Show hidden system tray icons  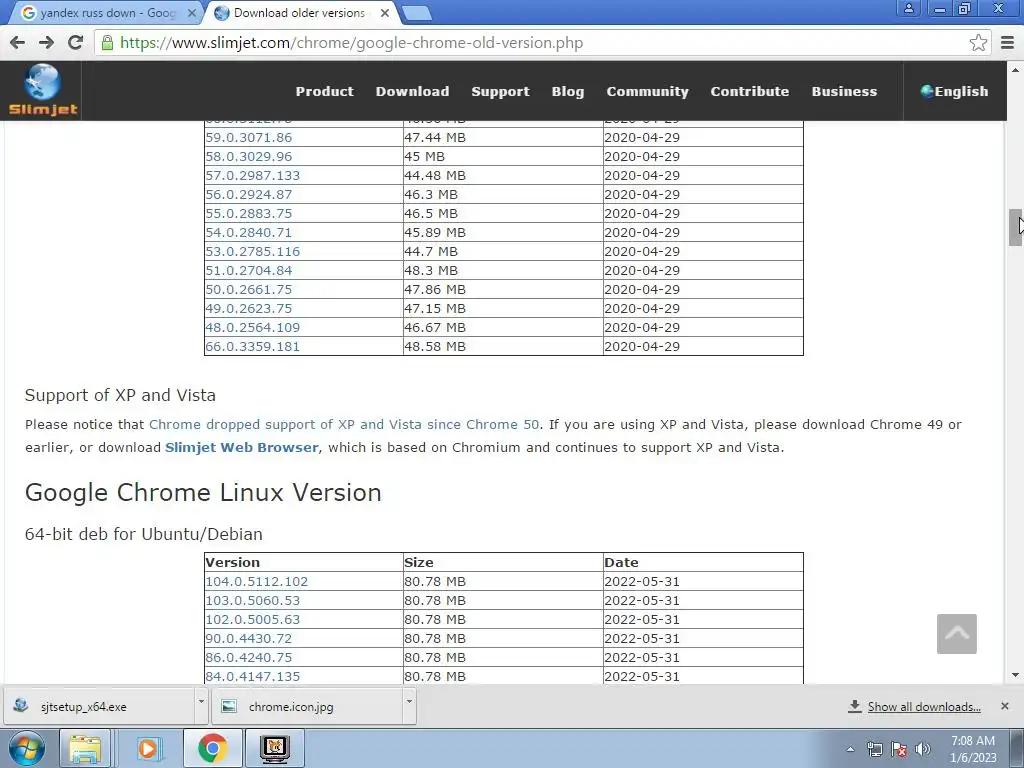pos(850,749)
